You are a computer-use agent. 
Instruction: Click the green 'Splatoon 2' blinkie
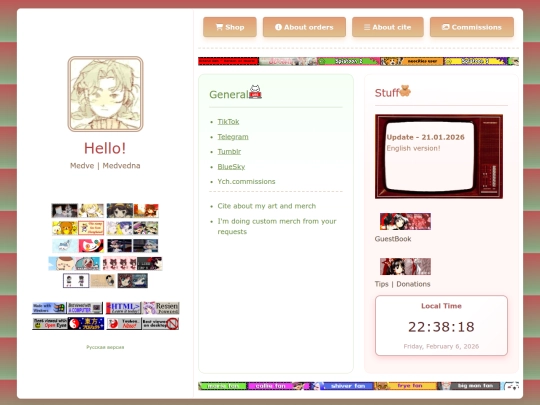click(x=349, y=61)
